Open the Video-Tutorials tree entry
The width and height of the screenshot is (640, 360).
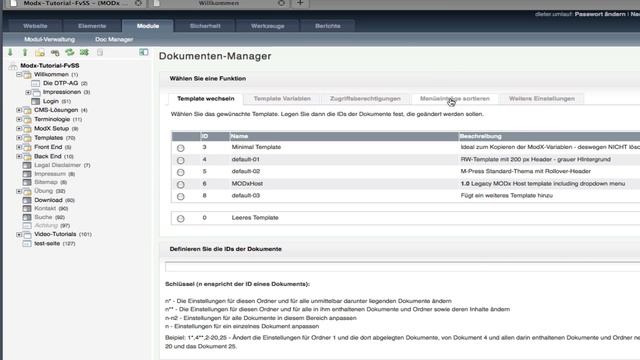tap(55, 234)
